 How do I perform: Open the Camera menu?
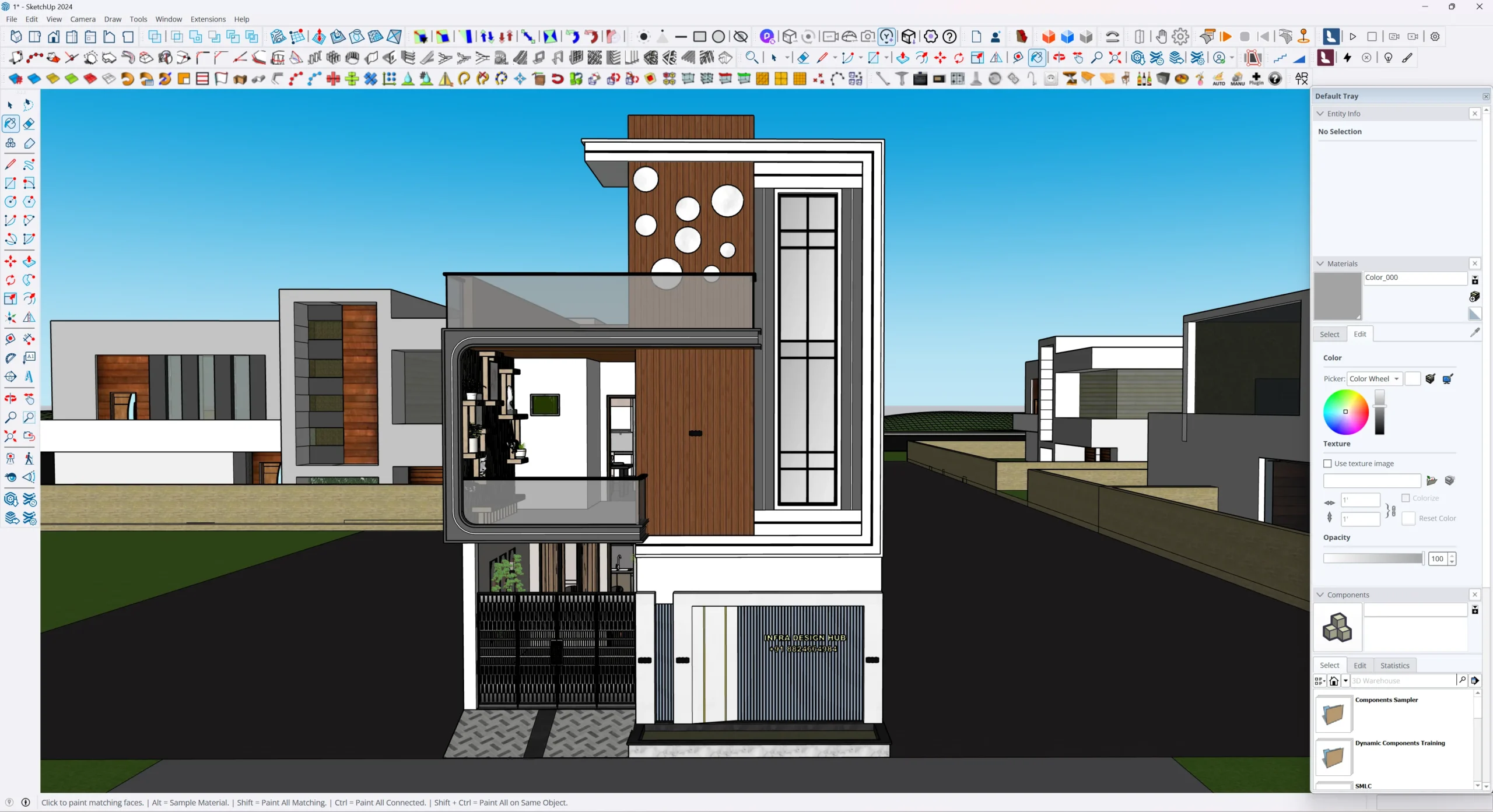[83, 19]
